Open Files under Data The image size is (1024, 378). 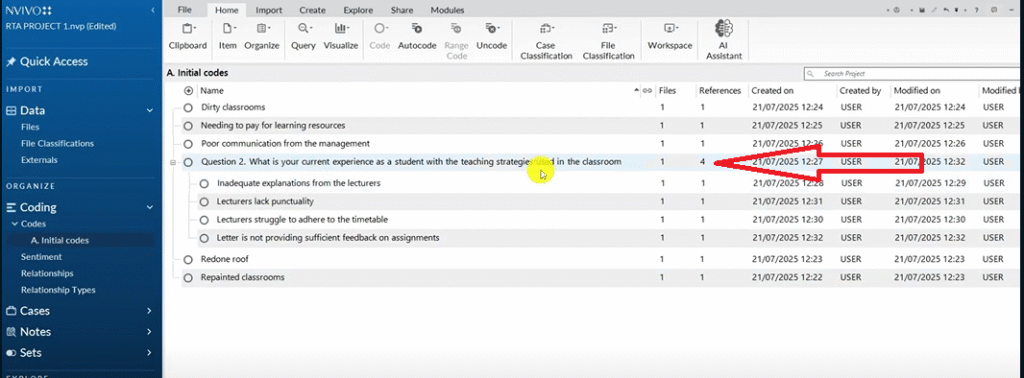[30, 127]
